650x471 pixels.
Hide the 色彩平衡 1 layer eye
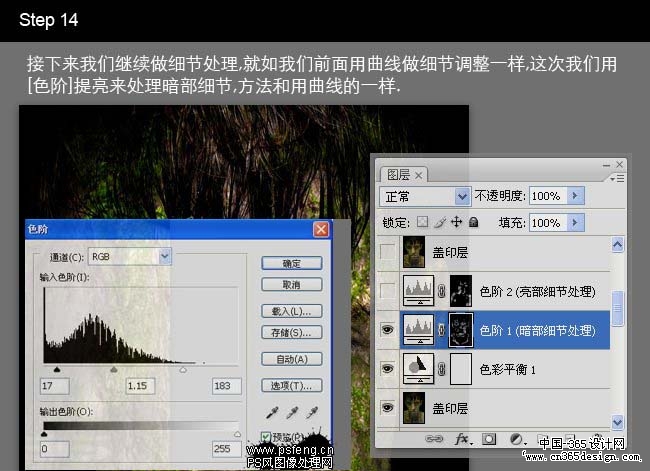tap(388, 369)
